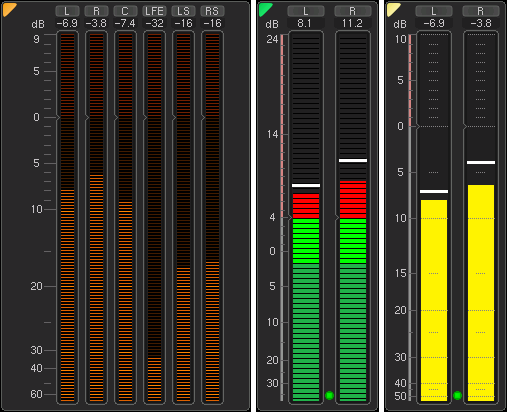Click R channel button on green meter
This screenshot has height=412, width=507.
(353, 11)
